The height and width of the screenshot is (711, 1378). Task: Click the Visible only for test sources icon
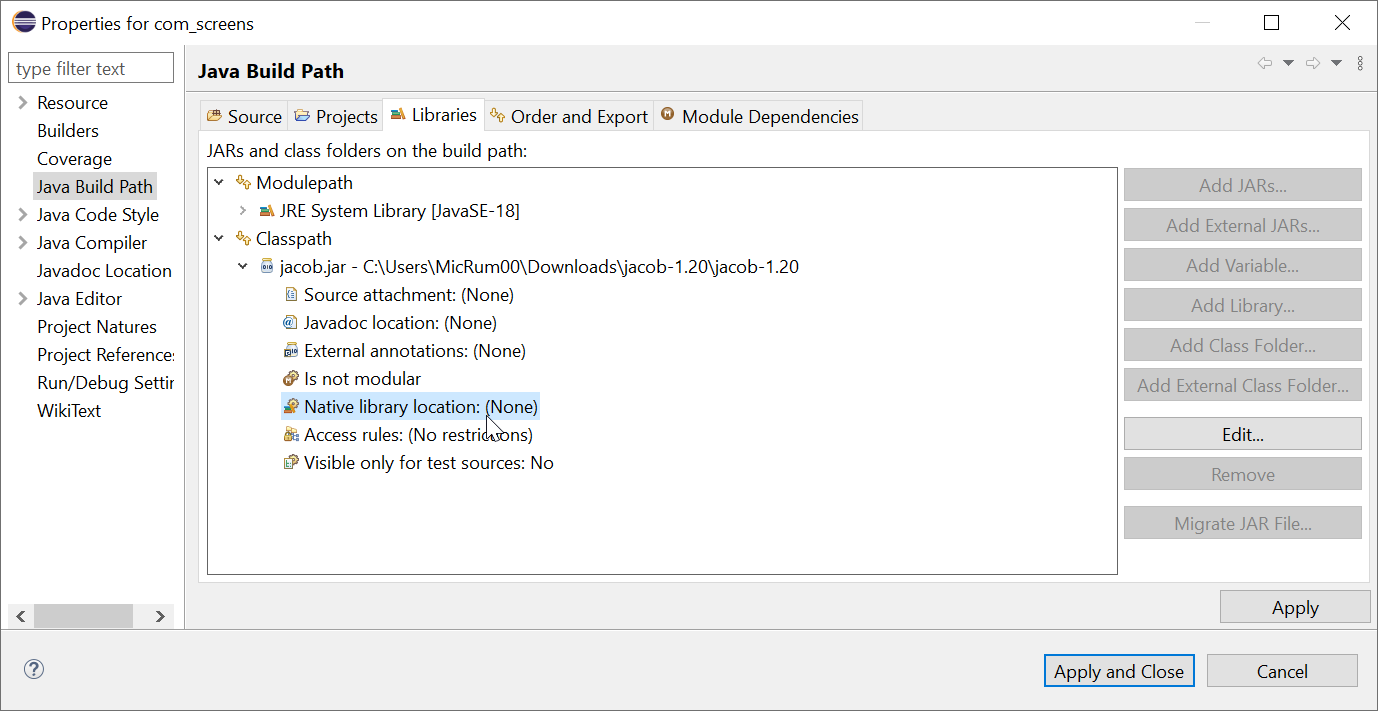[x=291, y=462]
